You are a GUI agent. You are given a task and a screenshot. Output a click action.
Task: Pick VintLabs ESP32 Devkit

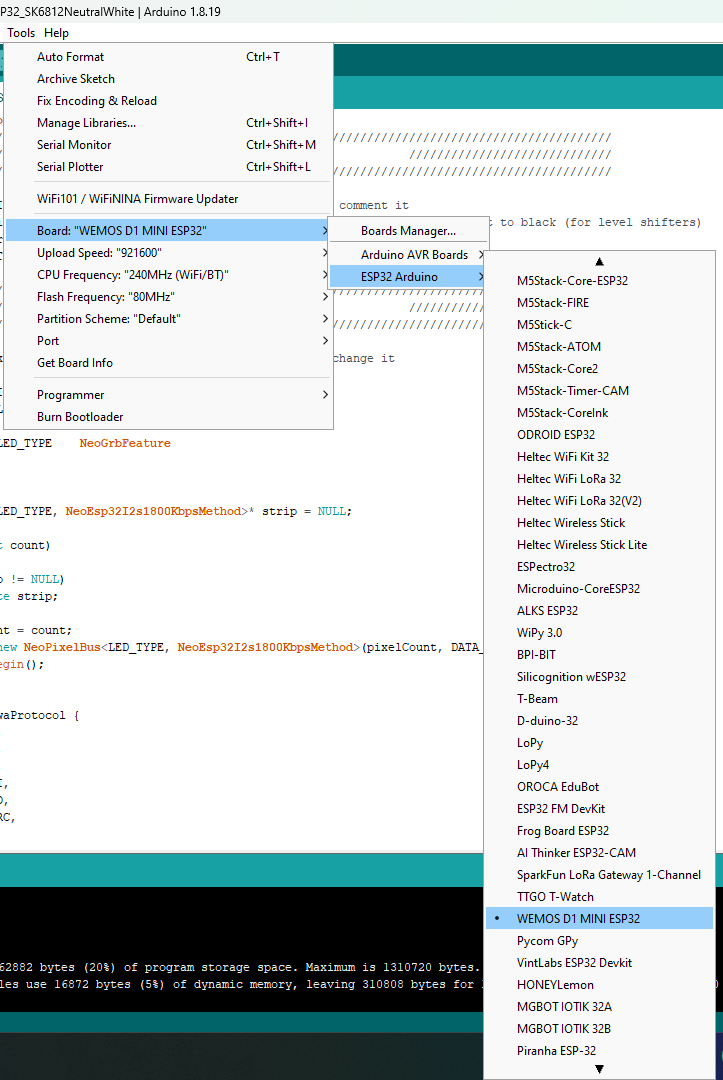tap(599, 962)
